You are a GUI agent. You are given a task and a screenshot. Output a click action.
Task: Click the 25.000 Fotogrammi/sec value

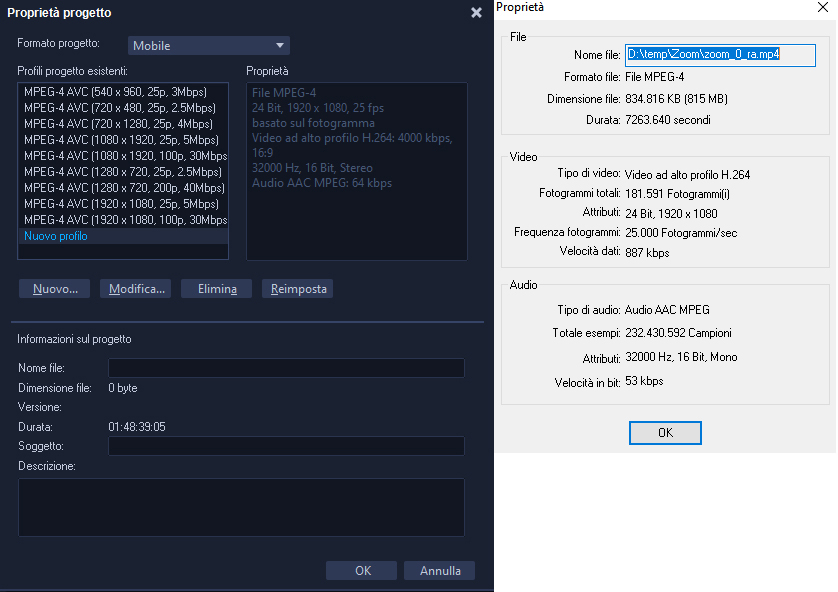point(681,233)
